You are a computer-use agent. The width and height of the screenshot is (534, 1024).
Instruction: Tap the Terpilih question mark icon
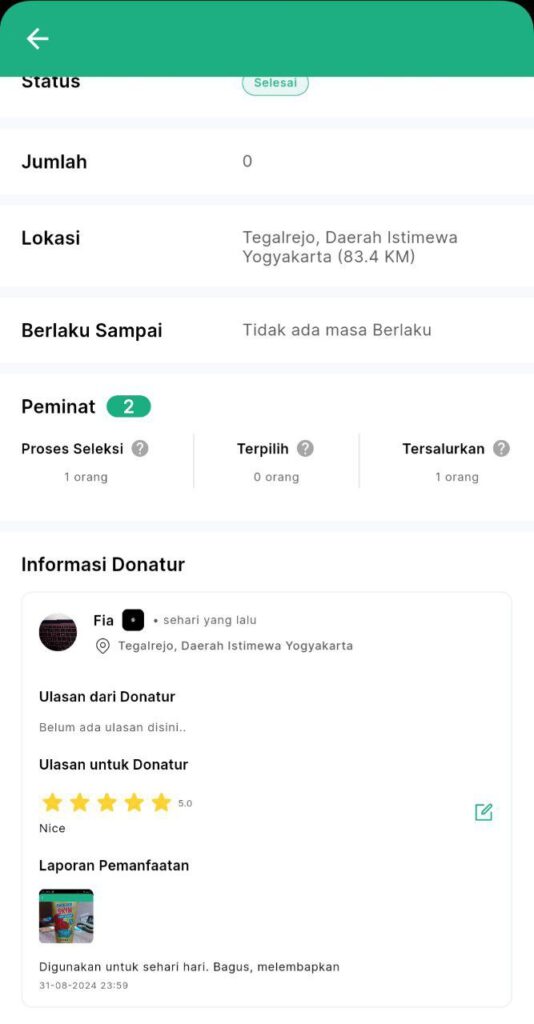(305, 449)
